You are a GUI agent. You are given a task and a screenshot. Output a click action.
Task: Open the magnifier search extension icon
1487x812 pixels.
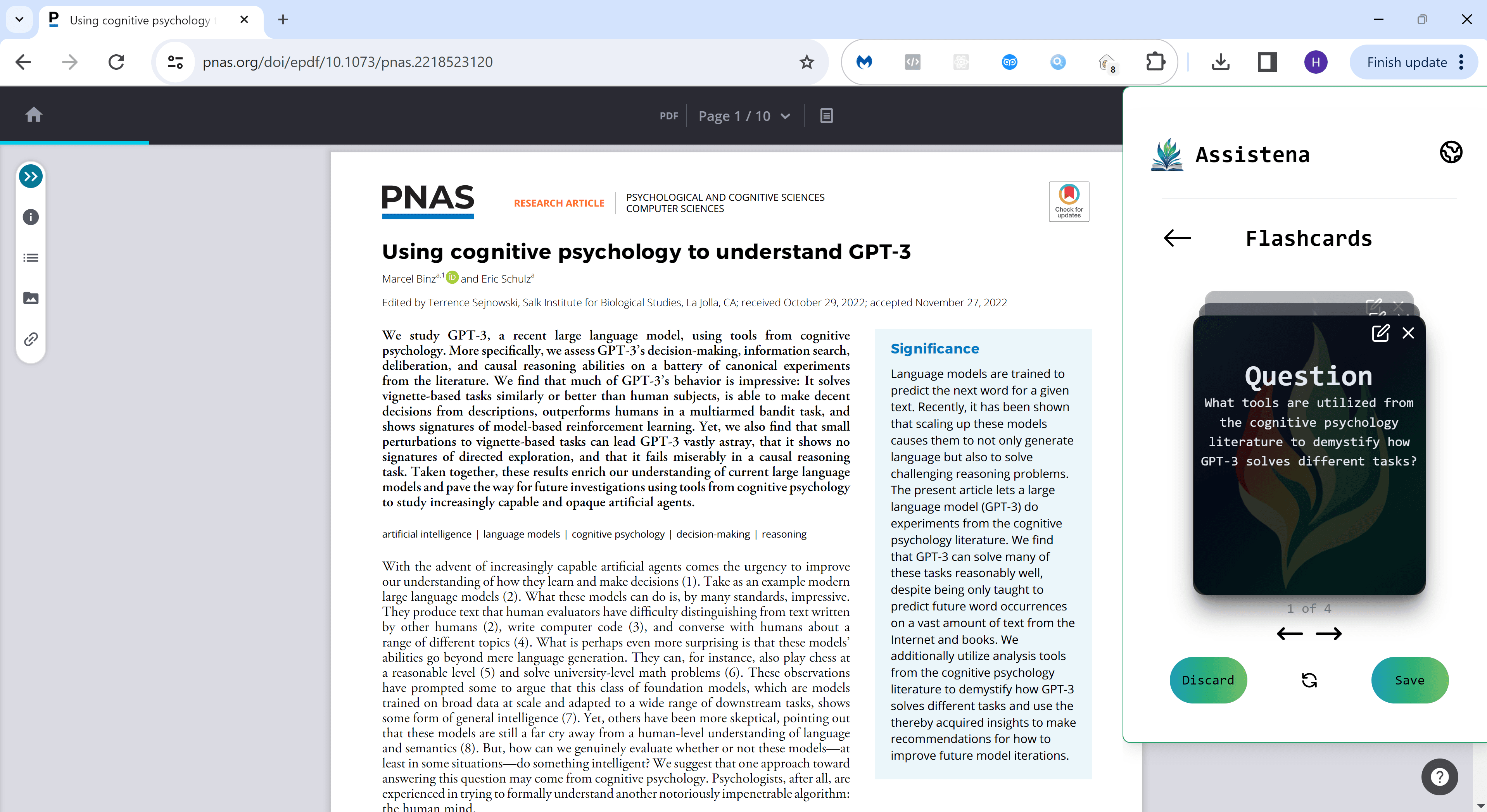(x=1057, y=62)
